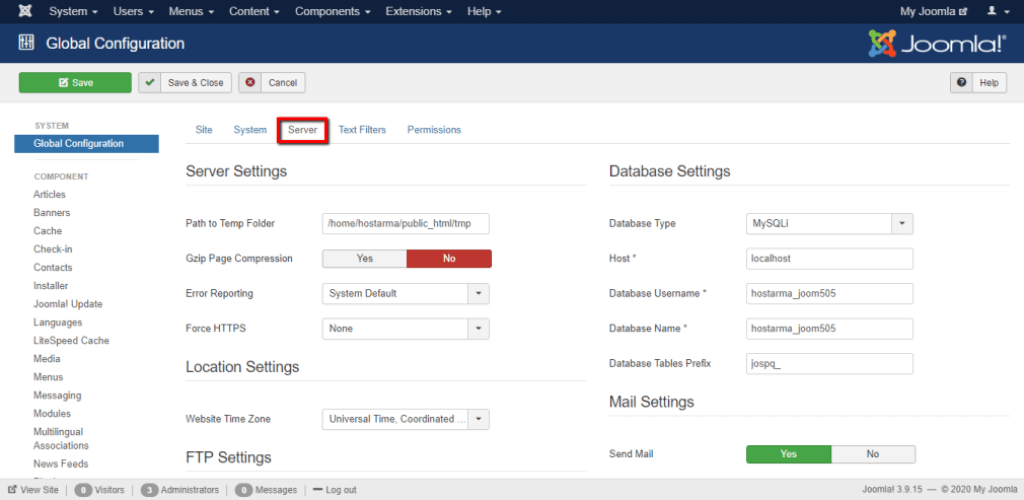Set Gzip Page Compression to Yes
This screenshot has width=1024, height=500.
point(364,258)
